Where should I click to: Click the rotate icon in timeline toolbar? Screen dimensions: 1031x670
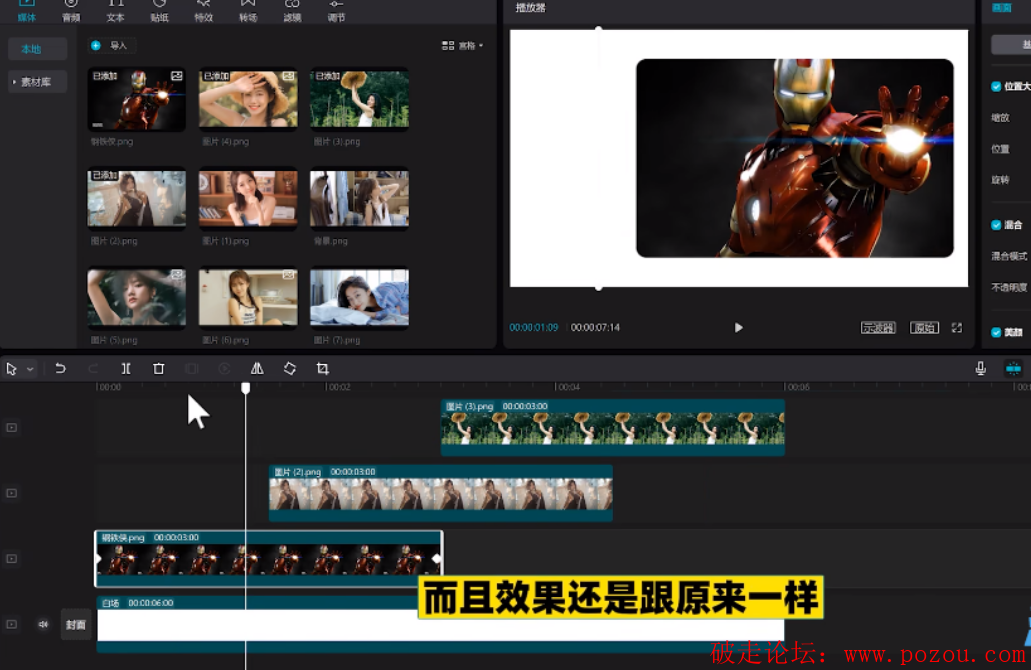[x=289, y=369]
